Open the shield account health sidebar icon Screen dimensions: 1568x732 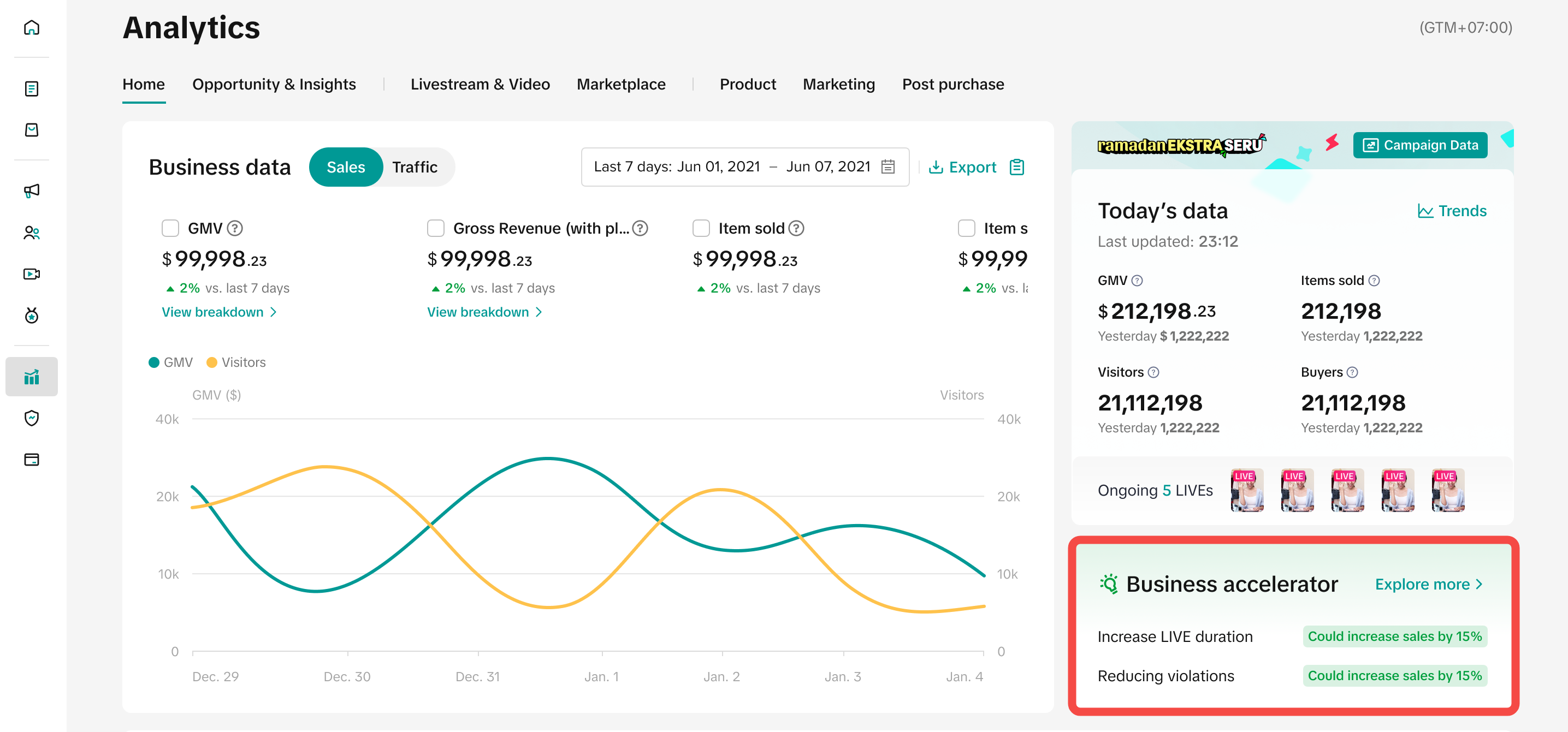[32, 418]
